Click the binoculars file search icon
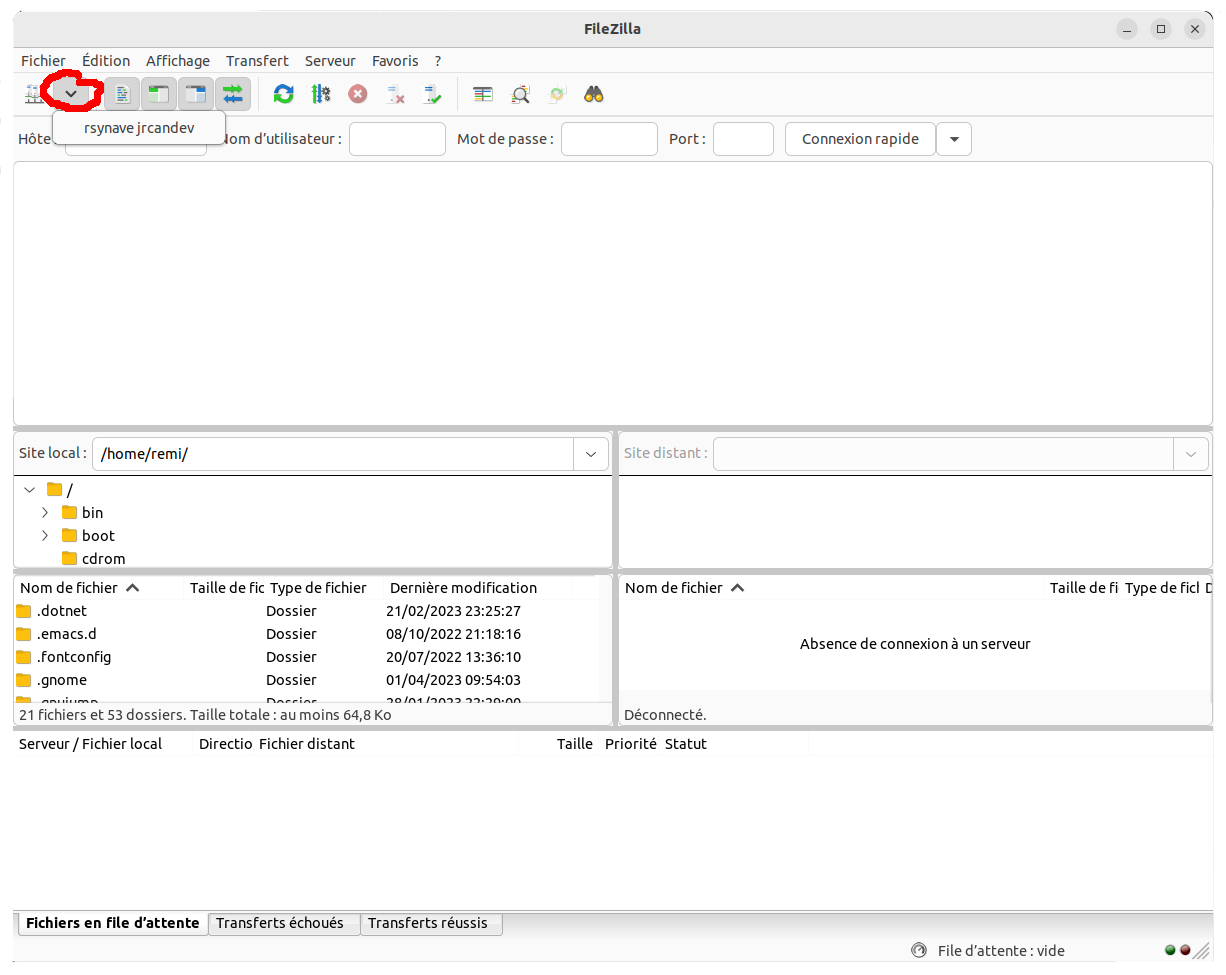Screen dimensions: 1226x975 (x=594, y=94)
